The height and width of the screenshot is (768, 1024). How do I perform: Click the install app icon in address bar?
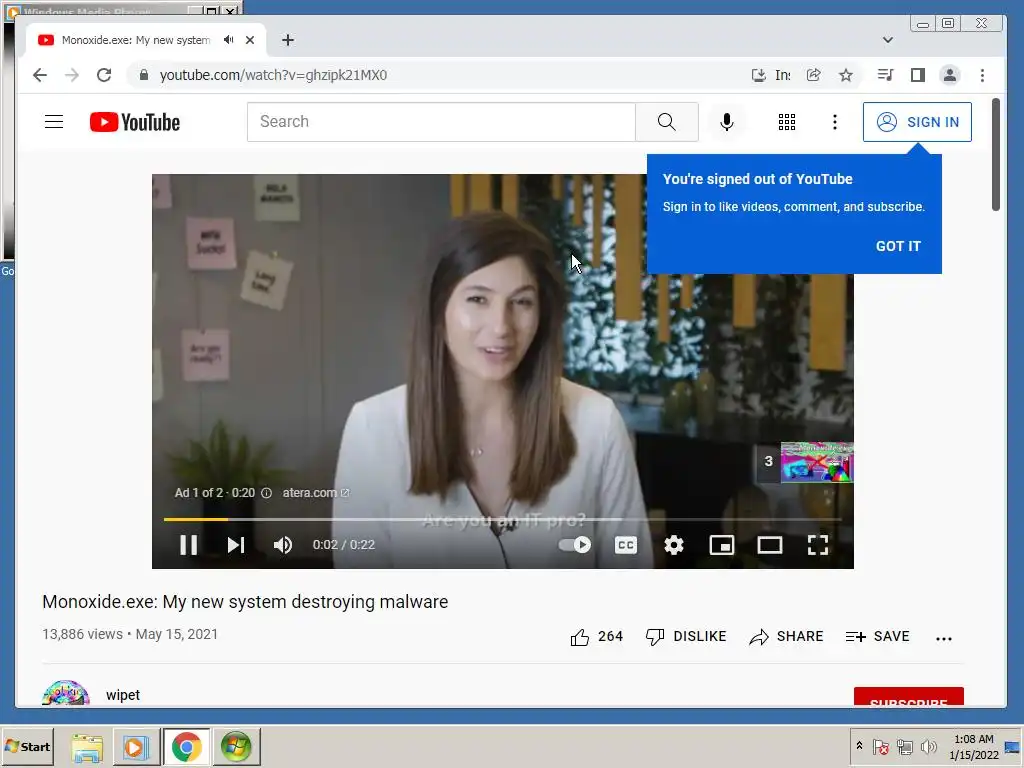tap(758, 75)
